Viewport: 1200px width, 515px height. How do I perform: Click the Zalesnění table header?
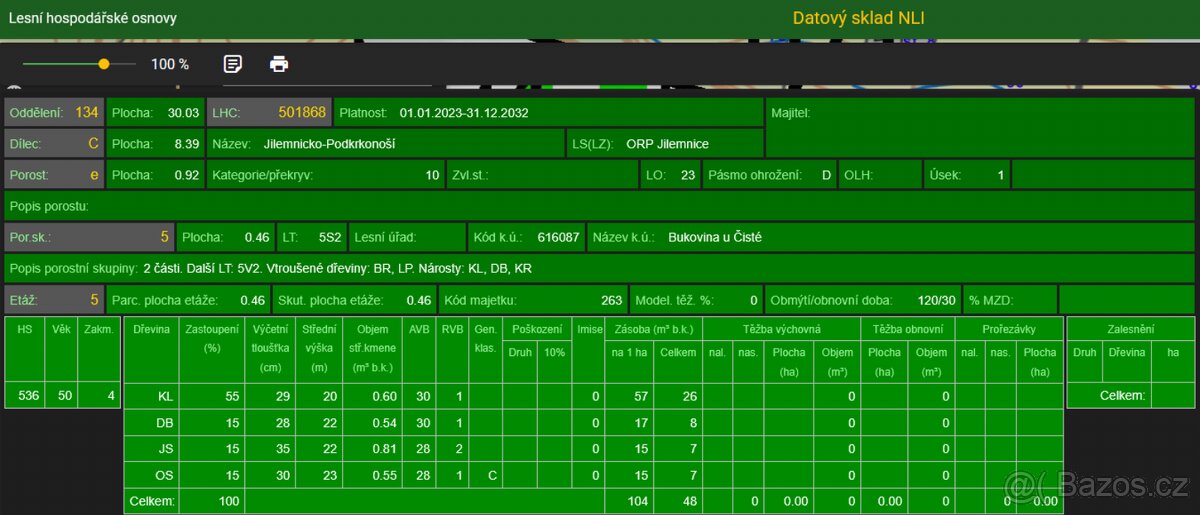[1129, 328]
